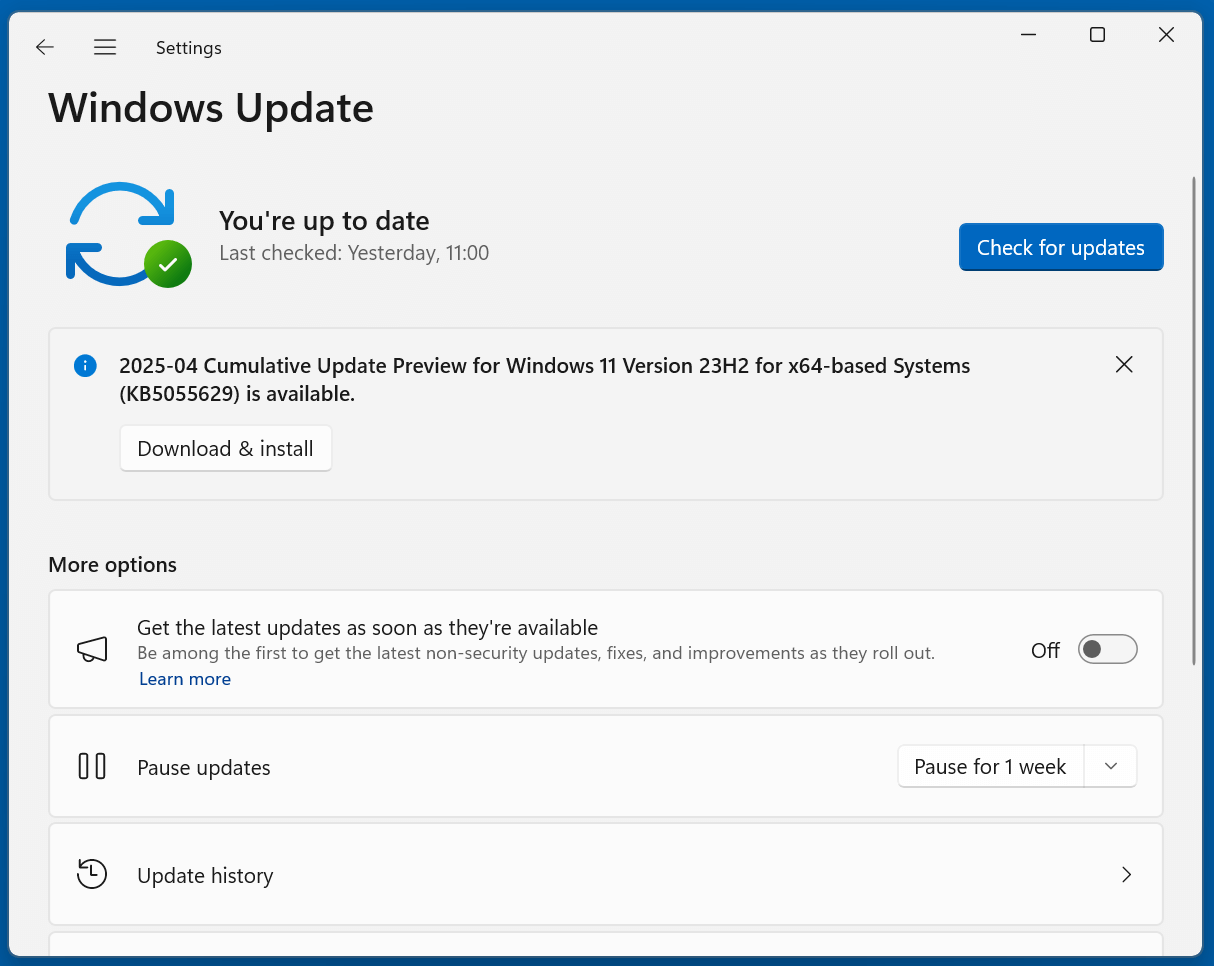Viewport: 1214px width, 966px height.
Task: Click the megaphone icon for latest updates
Action: (92, 649)
